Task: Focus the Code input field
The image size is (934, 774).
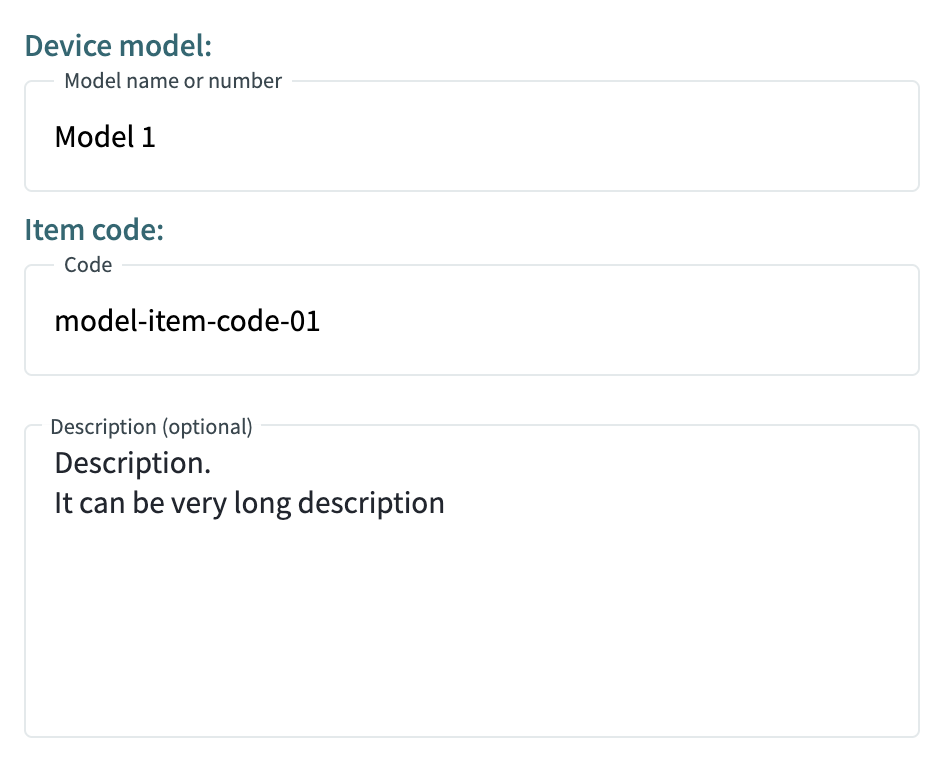Action: point(472,321)
